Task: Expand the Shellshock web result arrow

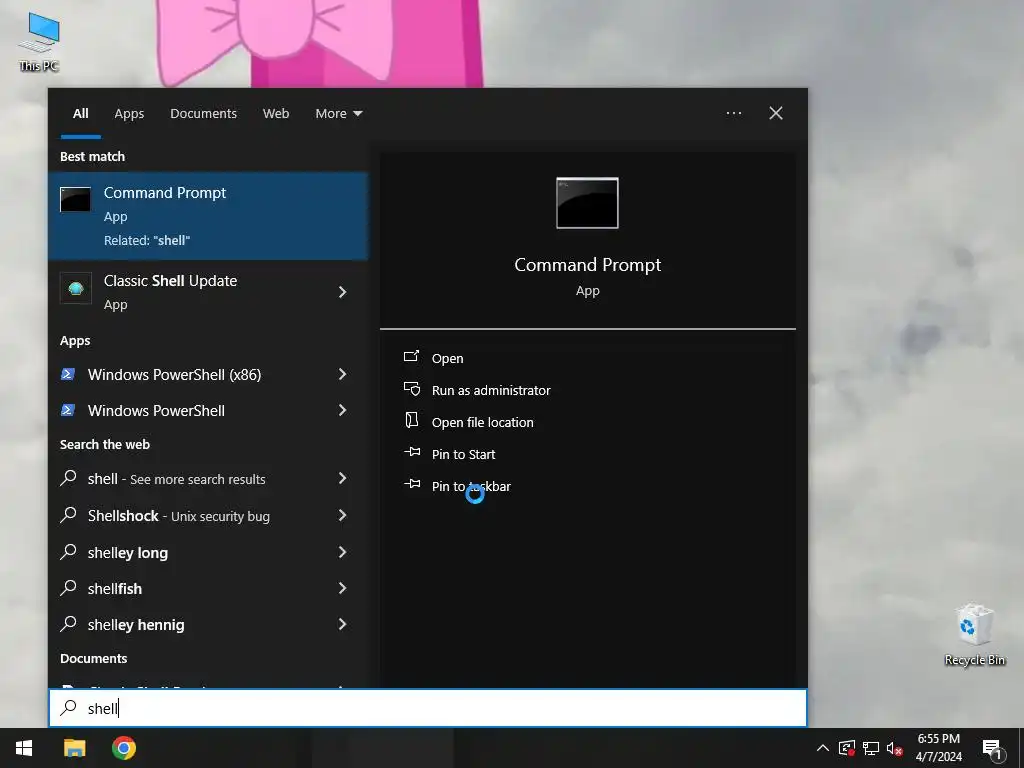Action: [x=342, y=516]
